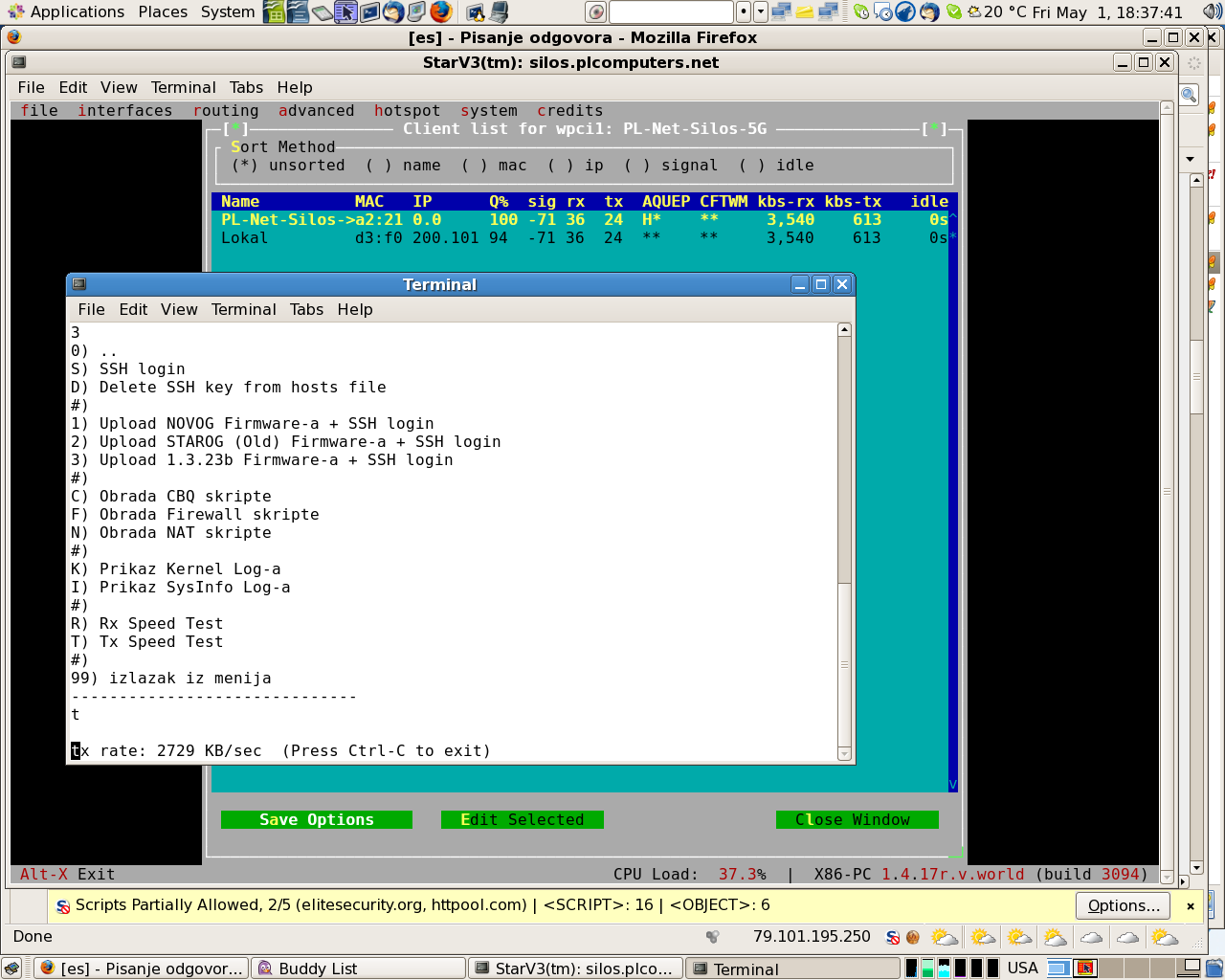This screenshot has width=1225, height=980.
Task: Click the 'Alt-X Exit' status text
Action: click(67, 875)
